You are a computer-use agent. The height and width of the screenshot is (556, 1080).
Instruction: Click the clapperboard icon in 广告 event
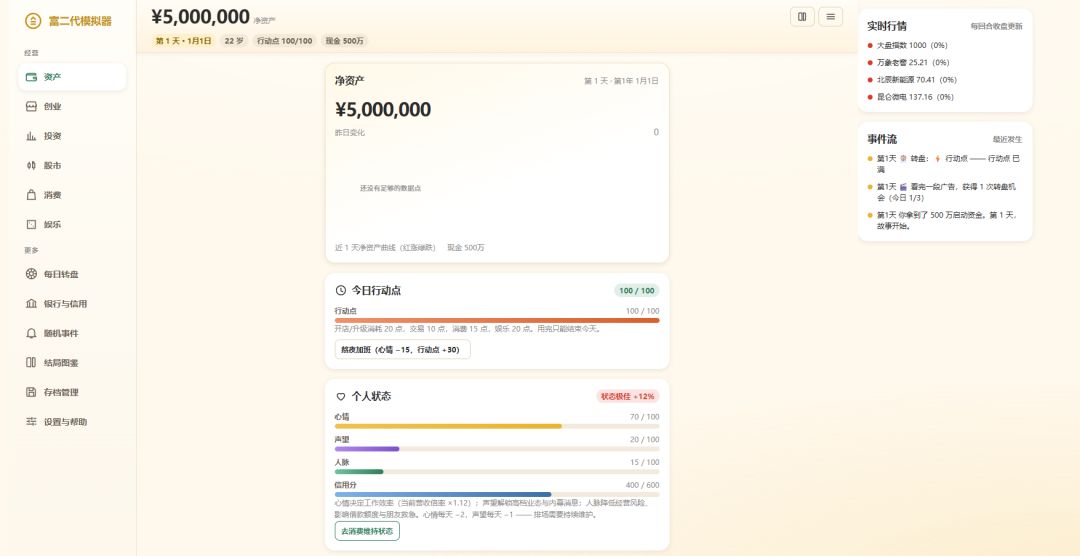click(x=904, y=187)
